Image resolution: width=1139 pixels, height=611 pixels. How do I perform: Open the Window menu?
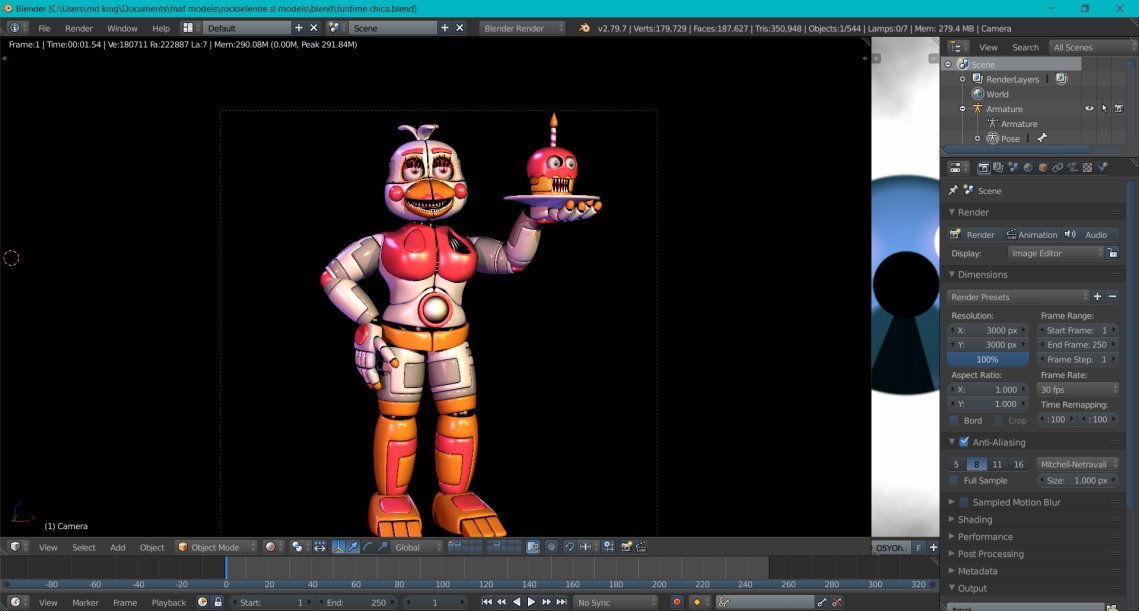[122, 28]
